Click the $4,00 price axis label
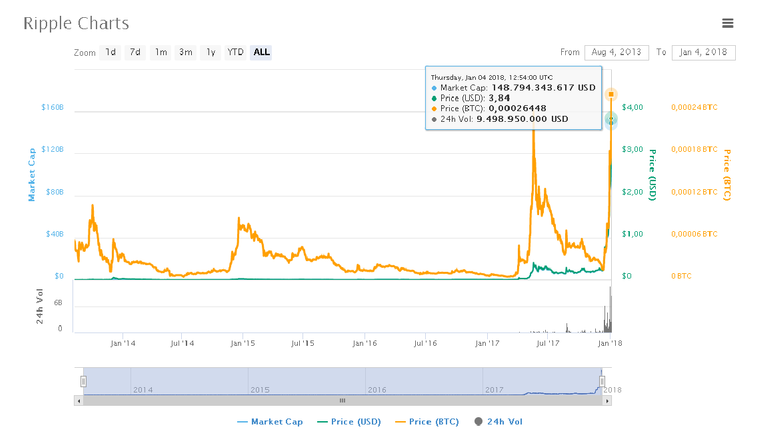The height and width of the screenshot is (432, 768). [632, 107]
